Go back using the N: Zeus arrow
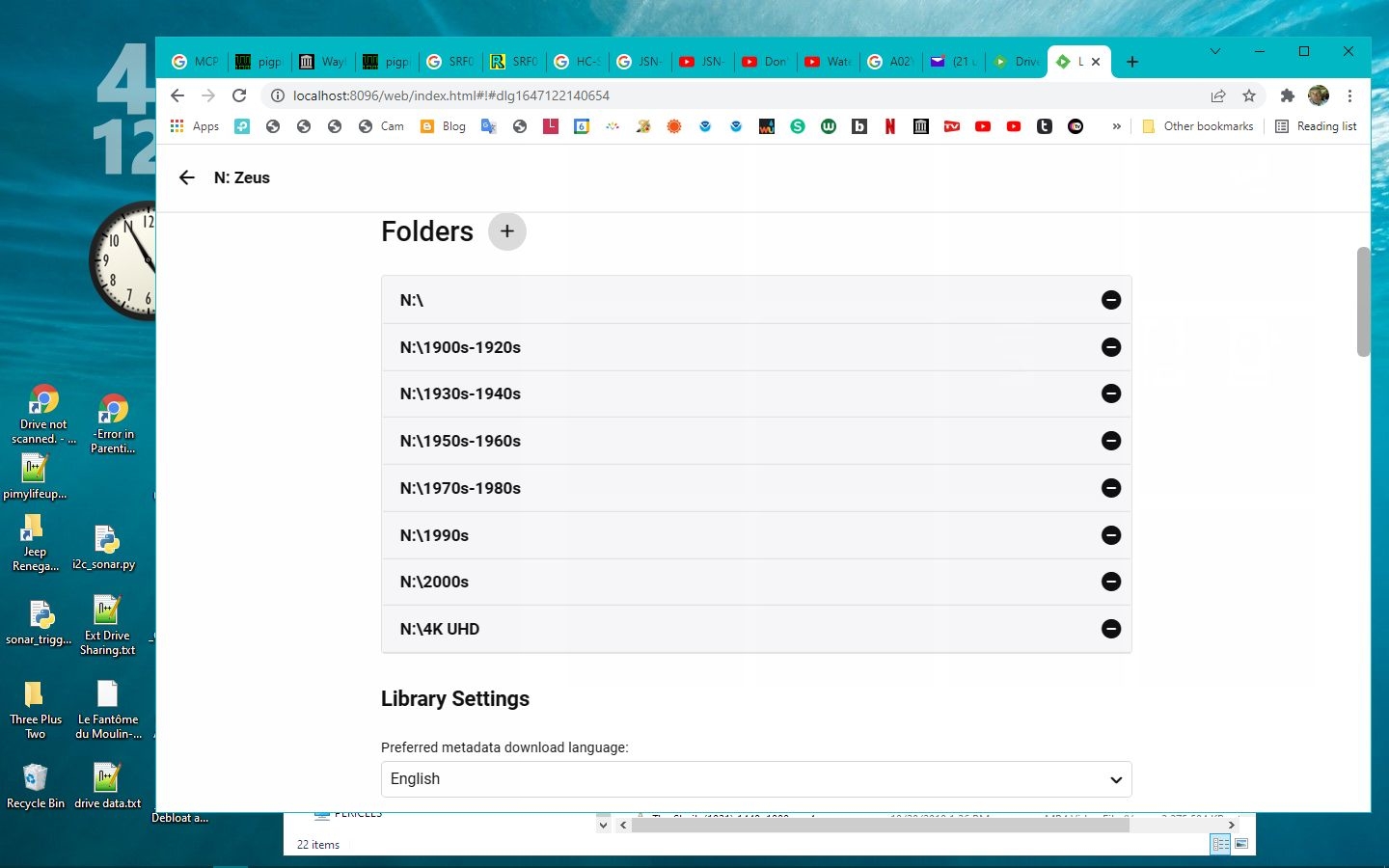Image resolution: width=1389 pixels, height=868 pixels. tap(187, 177)
